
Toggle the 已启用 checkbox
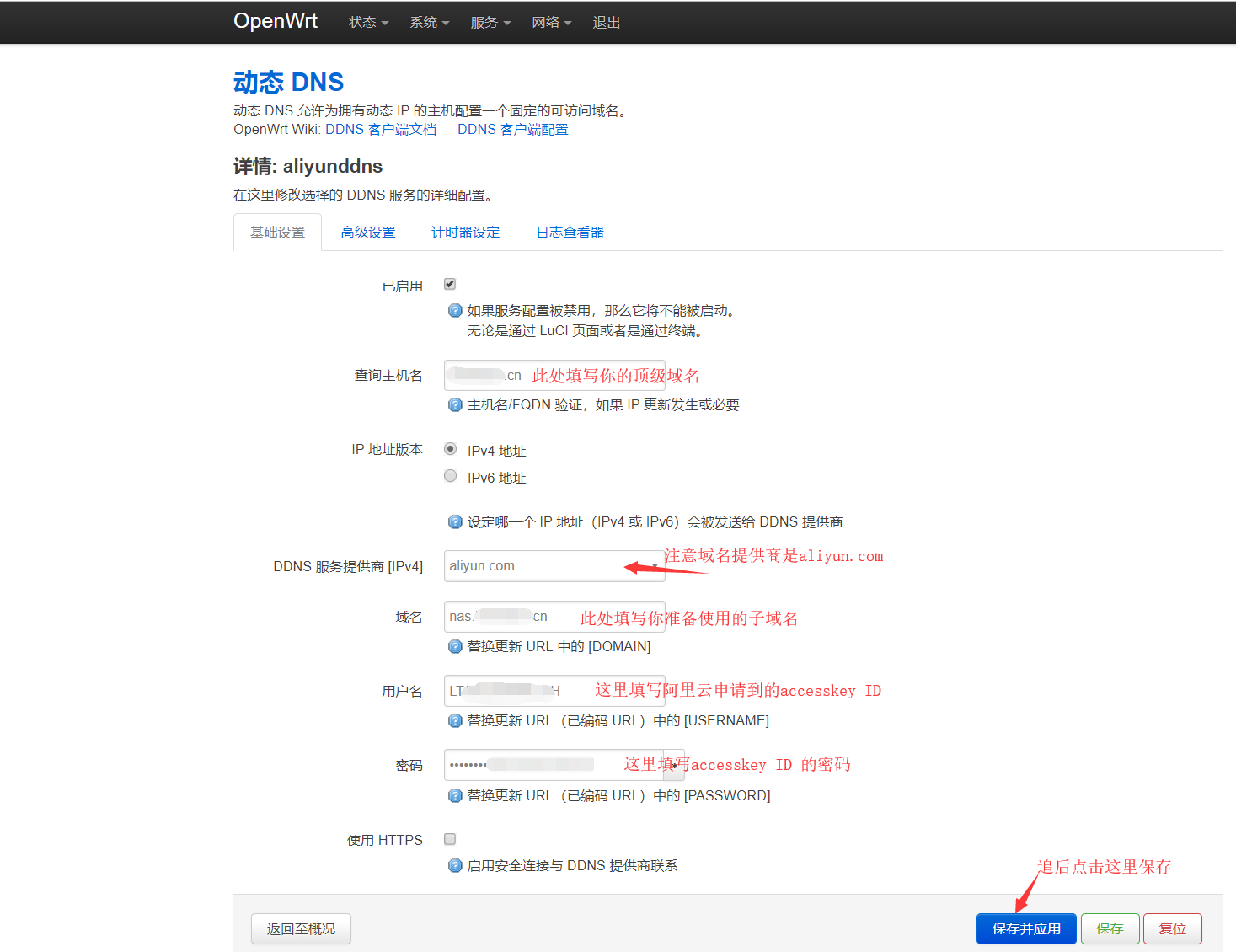(450, 285)
